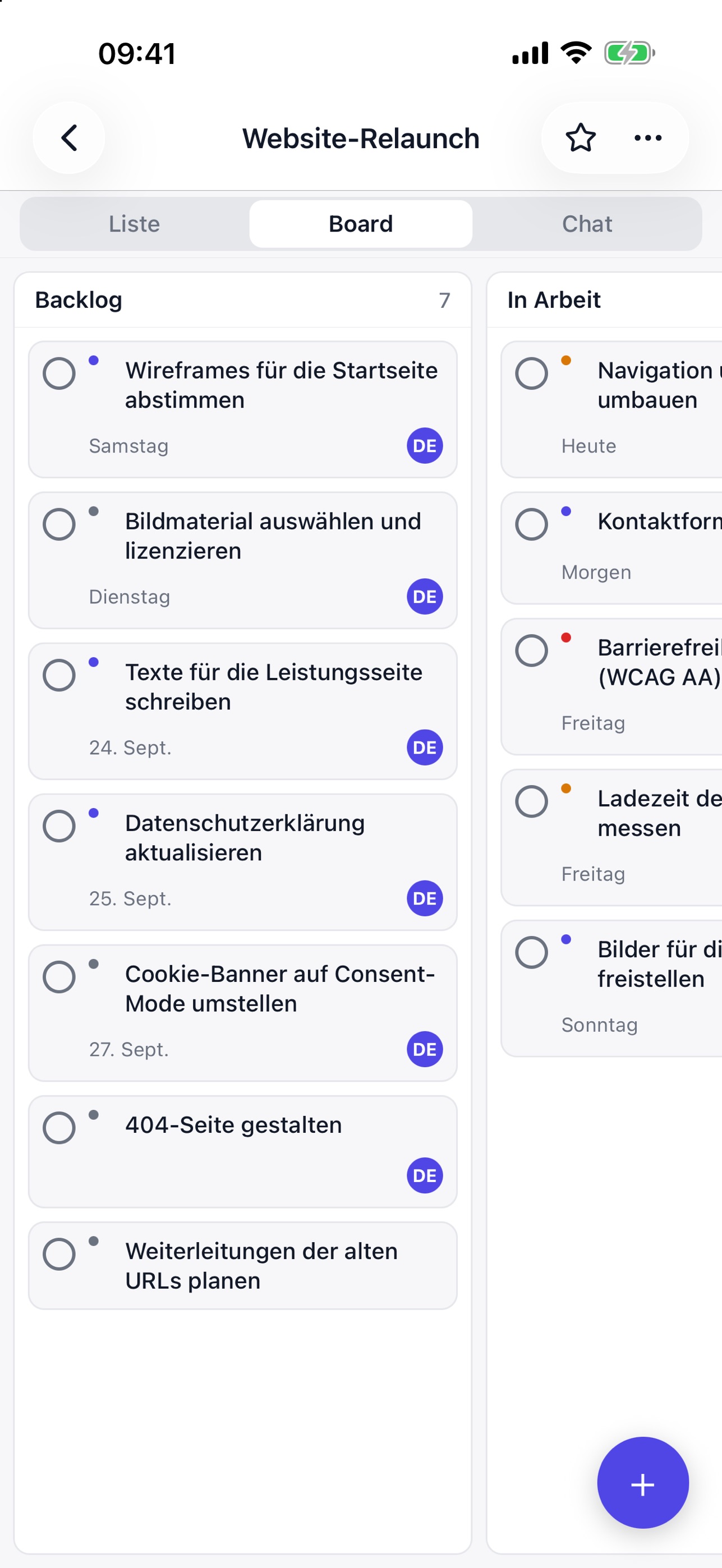Viewport: 722px width, 1568px height.
Task: Tap the Website-Relaunch project title
Action: pyautogui.click(x=361, y=138)
